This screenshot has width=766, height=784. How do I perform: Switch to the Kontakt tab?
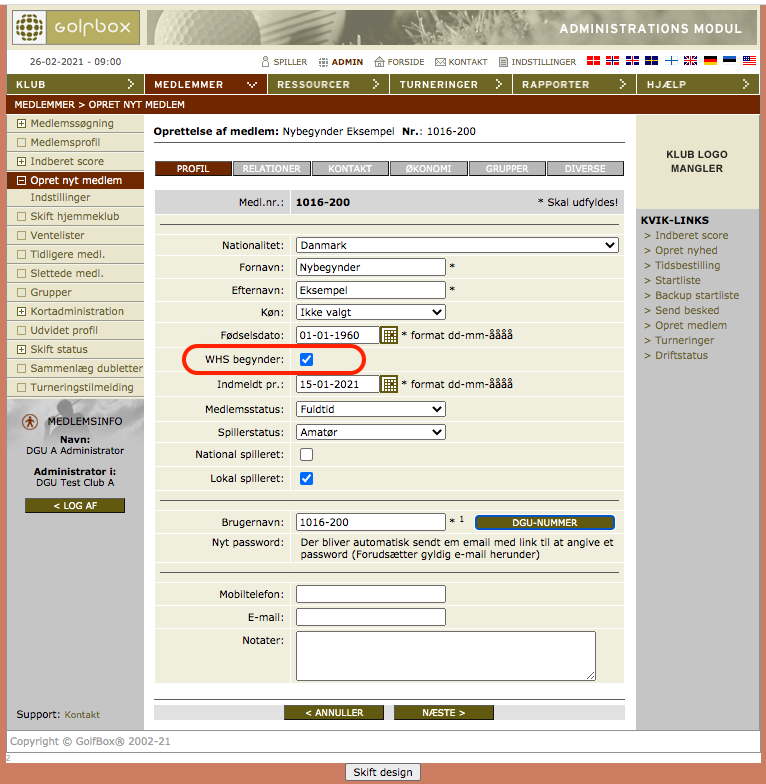[350, 169]
